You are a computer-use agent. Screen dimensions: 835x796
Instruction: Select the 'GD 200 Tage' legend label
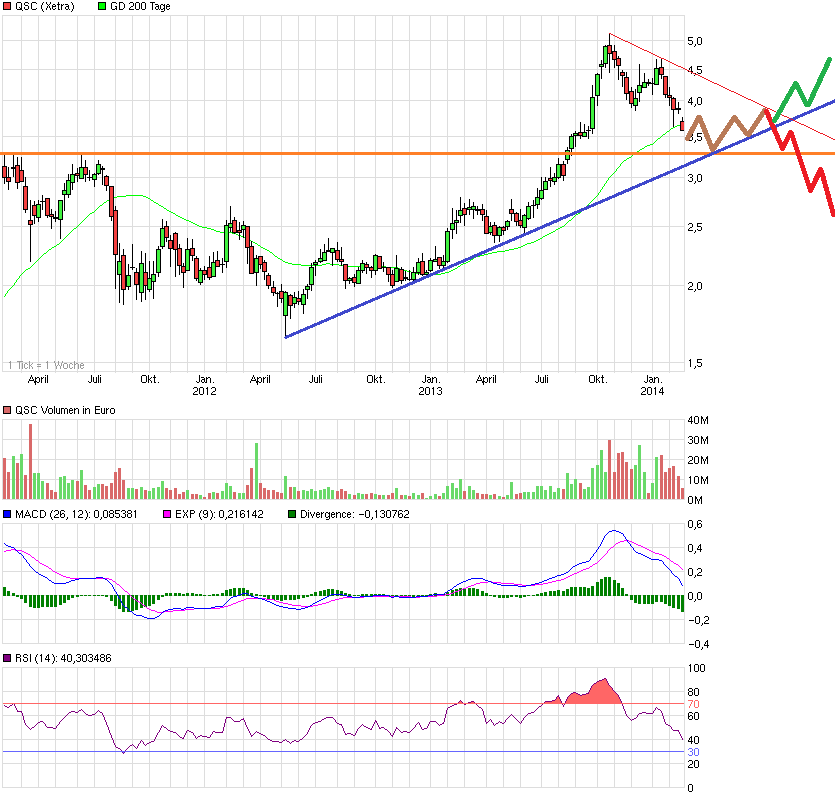tap(141, 6)
